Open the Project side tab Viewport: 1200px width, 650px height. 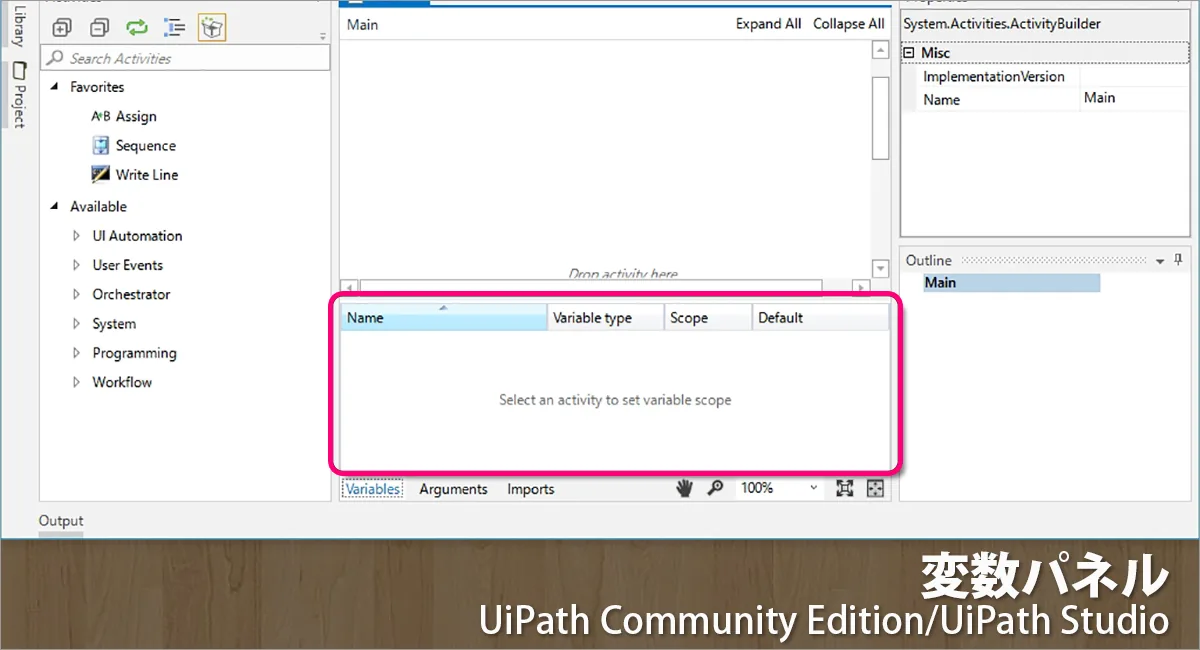18,94
